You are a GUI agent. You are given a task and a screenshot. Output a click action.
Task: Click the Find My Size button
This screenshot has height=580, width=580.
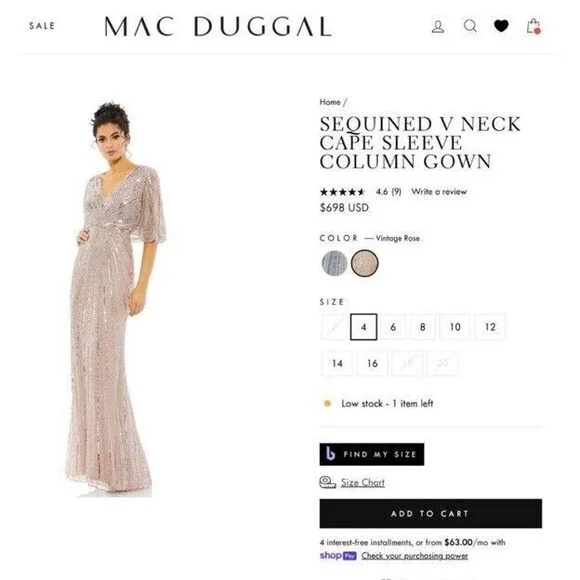372,454
